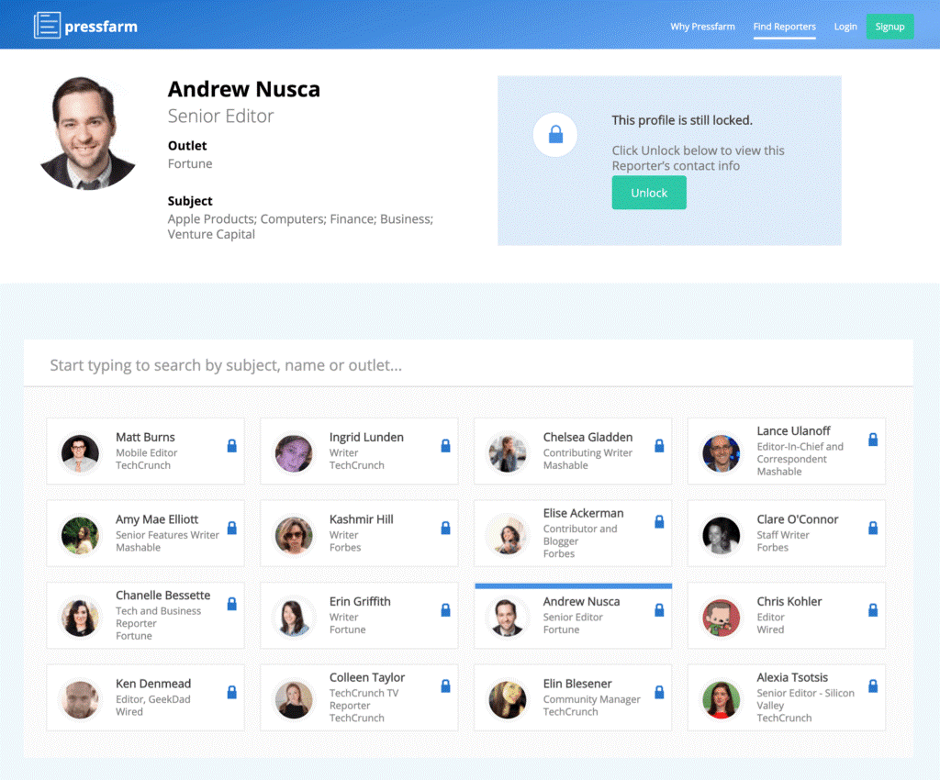Screen dimensions: 941x781
Task: Open Matt Burns name in reporter list
Action: (145, 437)
